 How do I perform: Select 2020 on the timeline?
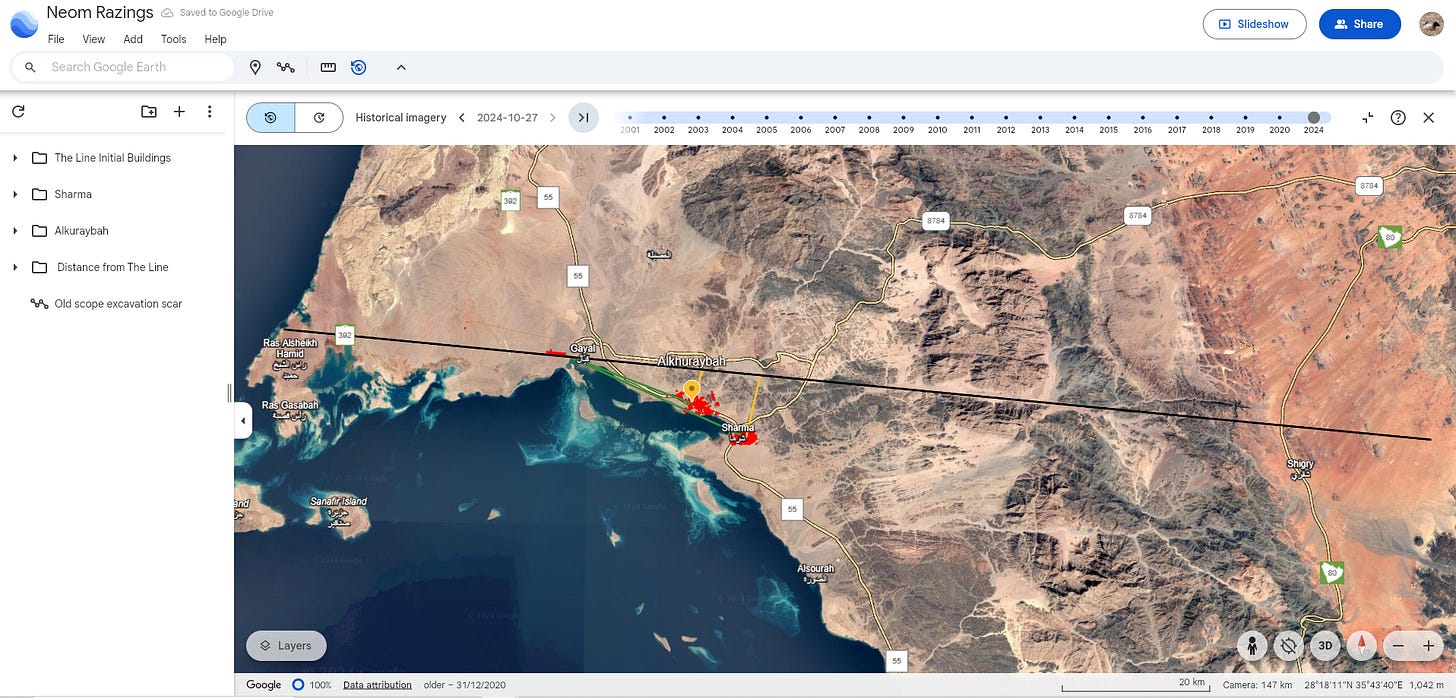pyautogui.click(x=1279, y=123)
